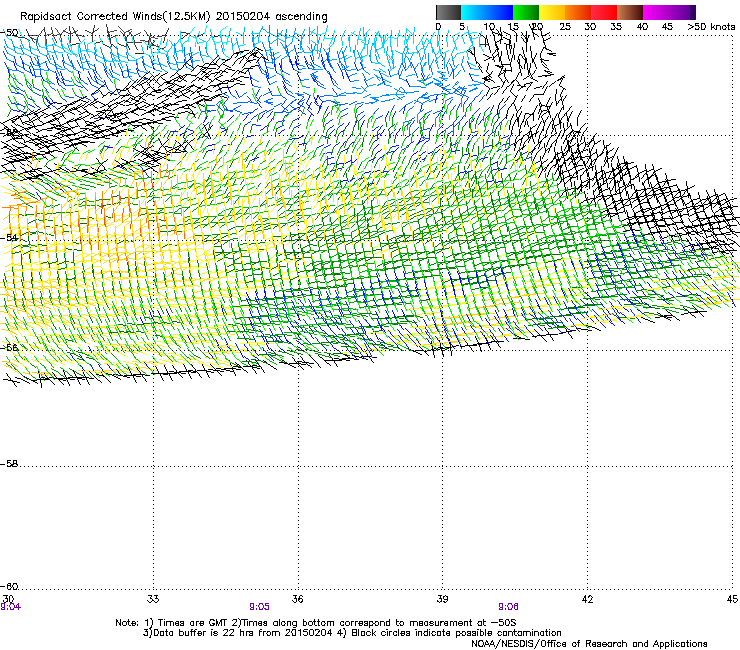Click the cyan-blue 5-15 knots color segment
The height and width of the screenshot is (650, 740).
[487, 12]
